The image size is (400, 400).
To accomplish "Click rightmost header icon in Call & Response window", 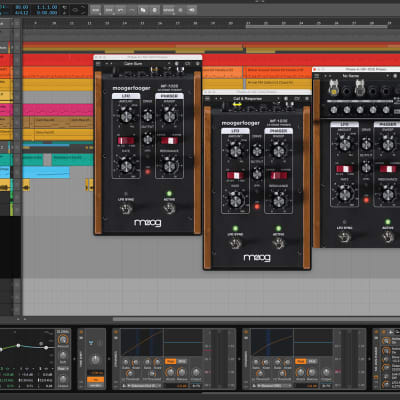I will click(307, 99).
